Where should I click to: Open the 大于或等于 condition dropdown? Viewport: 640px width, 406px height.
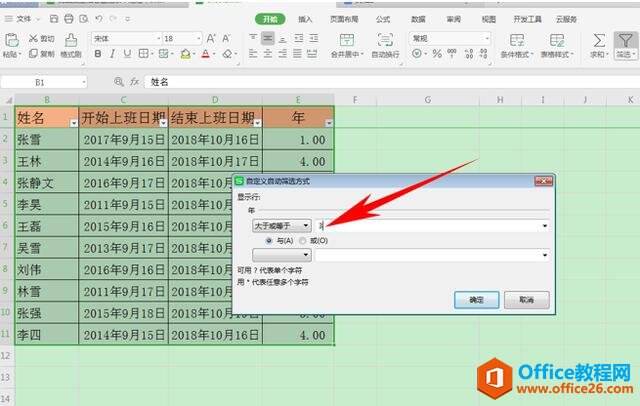coord(280,227)
